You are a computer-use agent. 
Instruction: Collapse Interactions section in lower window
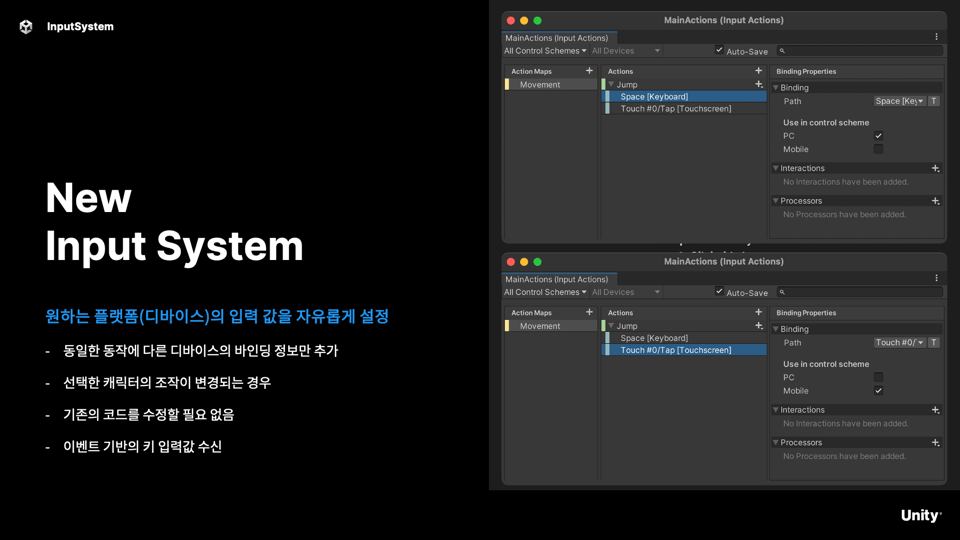tap(776, 410)
